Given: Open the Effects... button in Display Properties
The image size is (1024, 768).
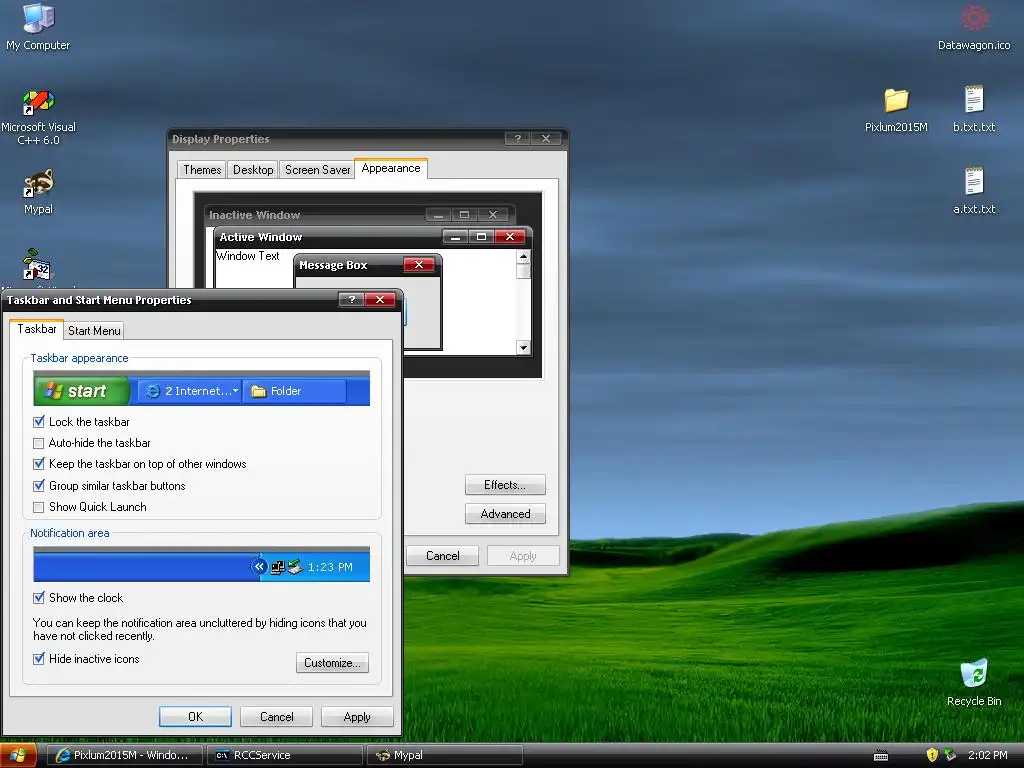Looking at the screenshot, I should point(505,485).
